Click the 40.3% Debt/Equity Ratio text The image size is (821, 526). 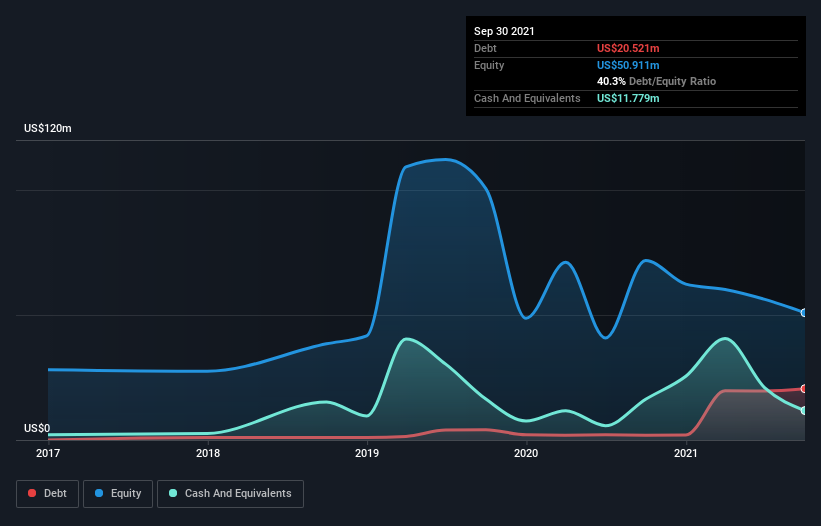(x=656, y=81)
